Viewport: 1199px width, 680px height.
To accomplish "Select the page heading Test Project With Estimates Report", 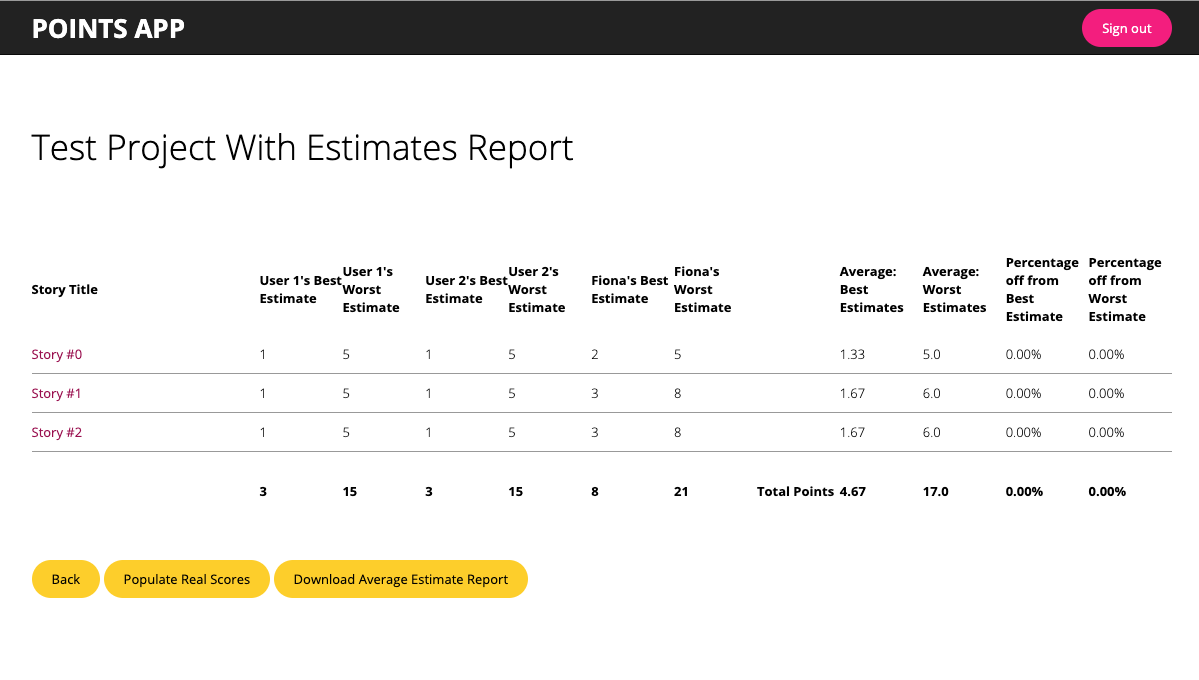I will 302,147.
